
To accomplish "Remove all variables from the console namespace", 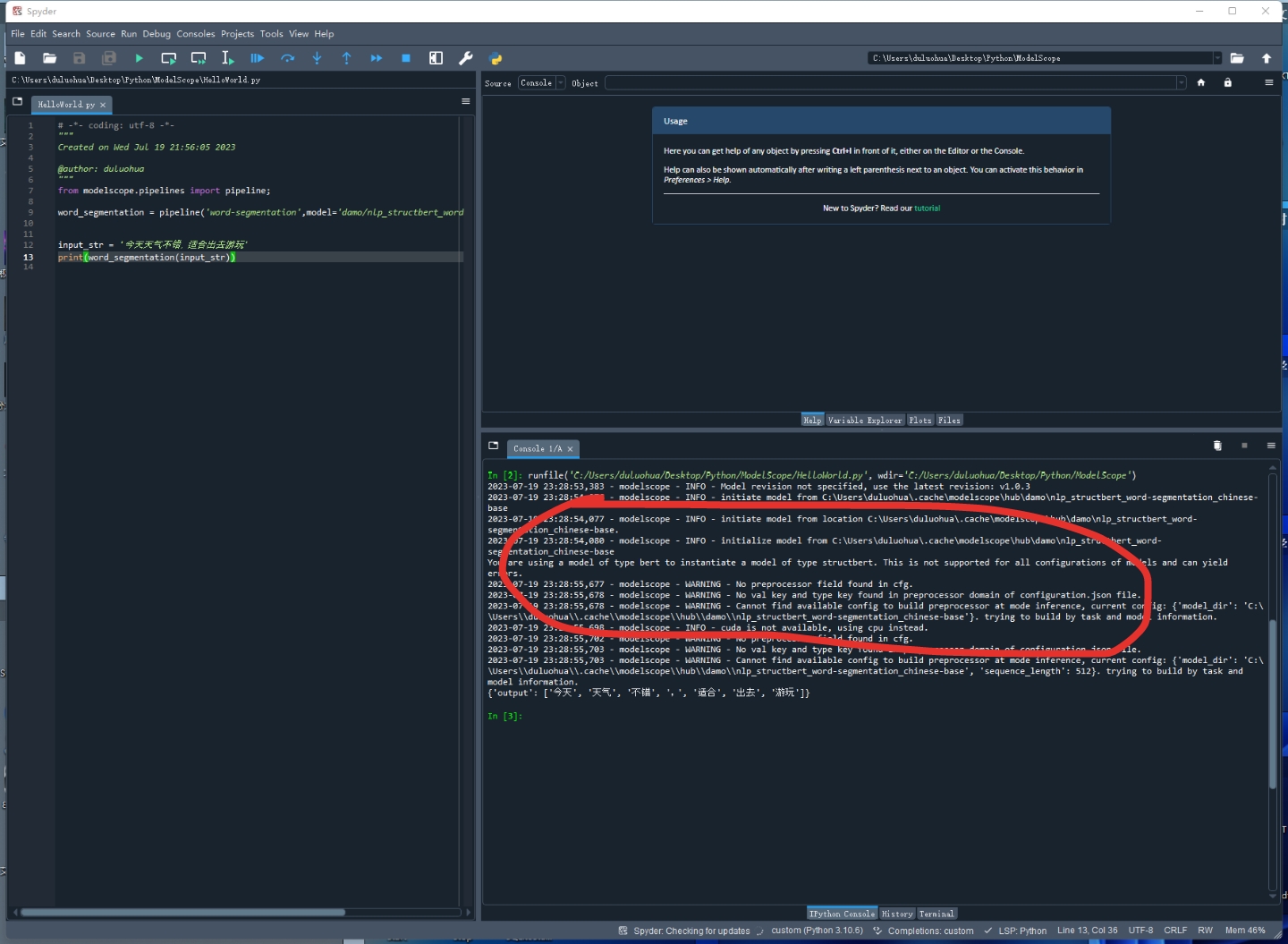I will pyautogui.click(x=1217, y=446).
